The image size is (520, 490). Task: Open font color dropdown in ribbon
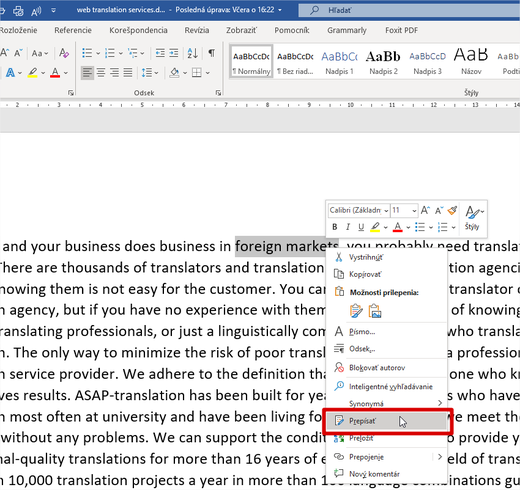(x=66, y=73)
